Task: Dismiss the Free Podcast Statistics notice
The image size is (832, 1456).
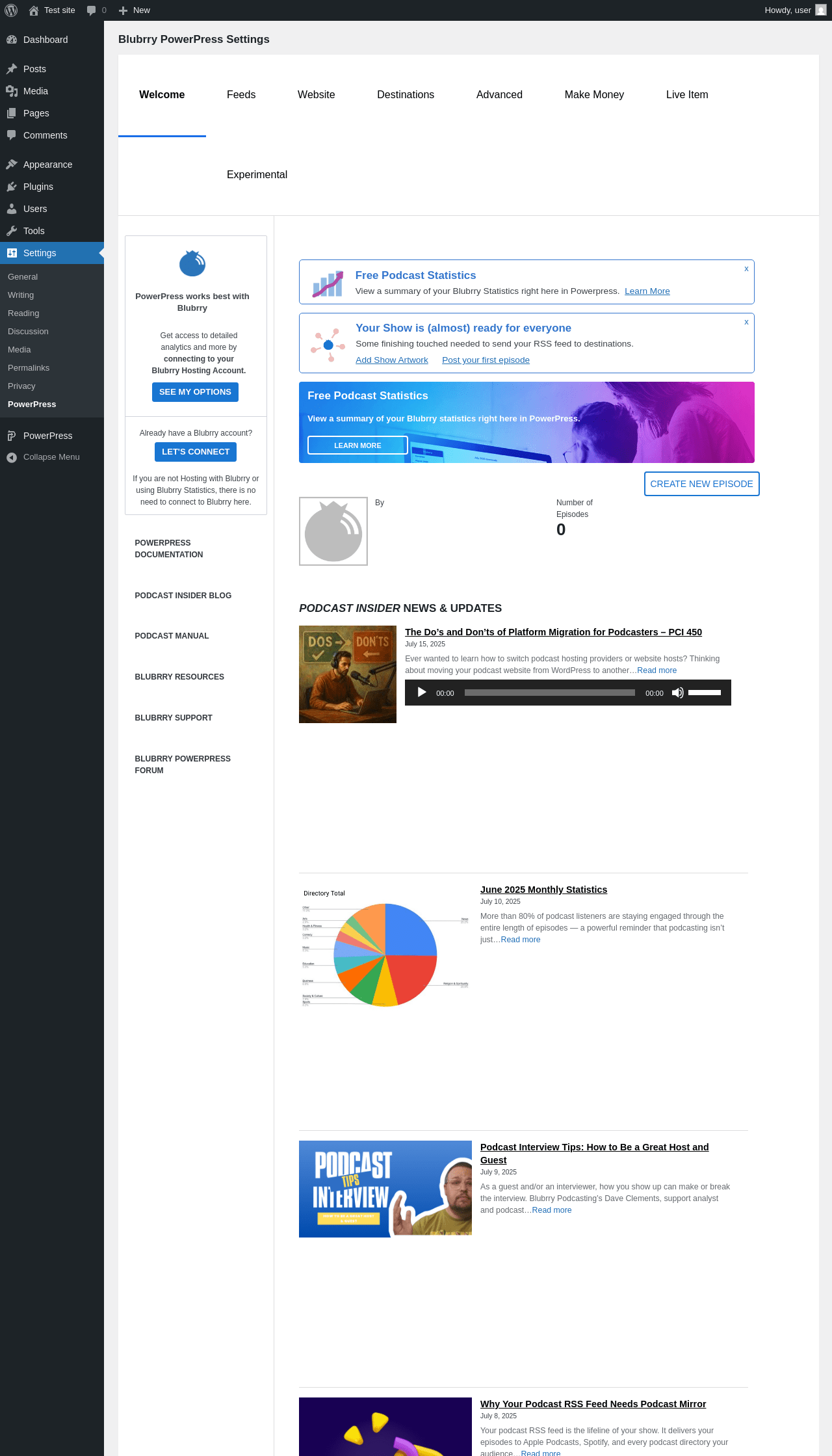Action: click(x=746, y=269)
